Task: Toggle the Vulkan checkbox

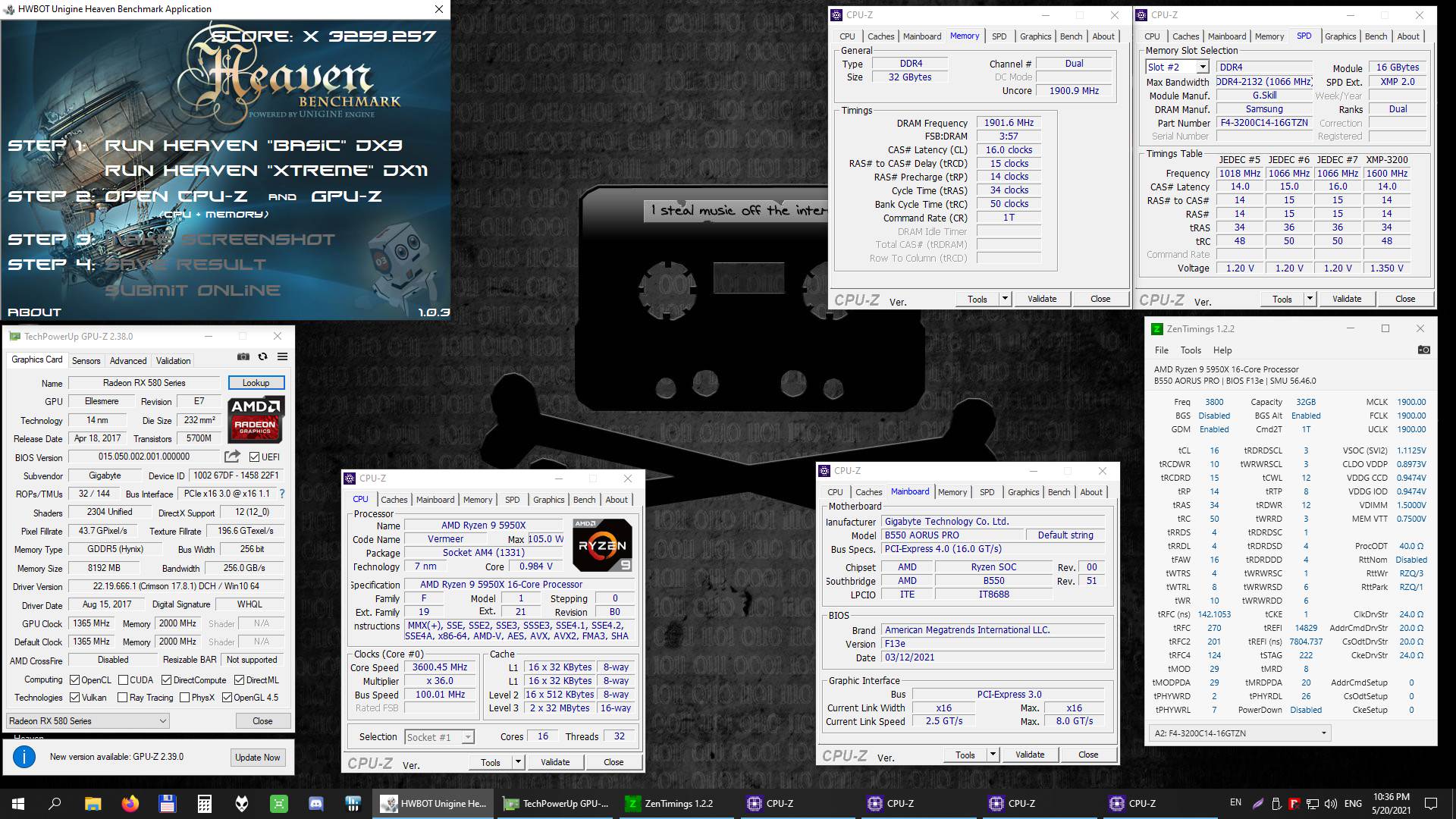Action: pos(75,698)
